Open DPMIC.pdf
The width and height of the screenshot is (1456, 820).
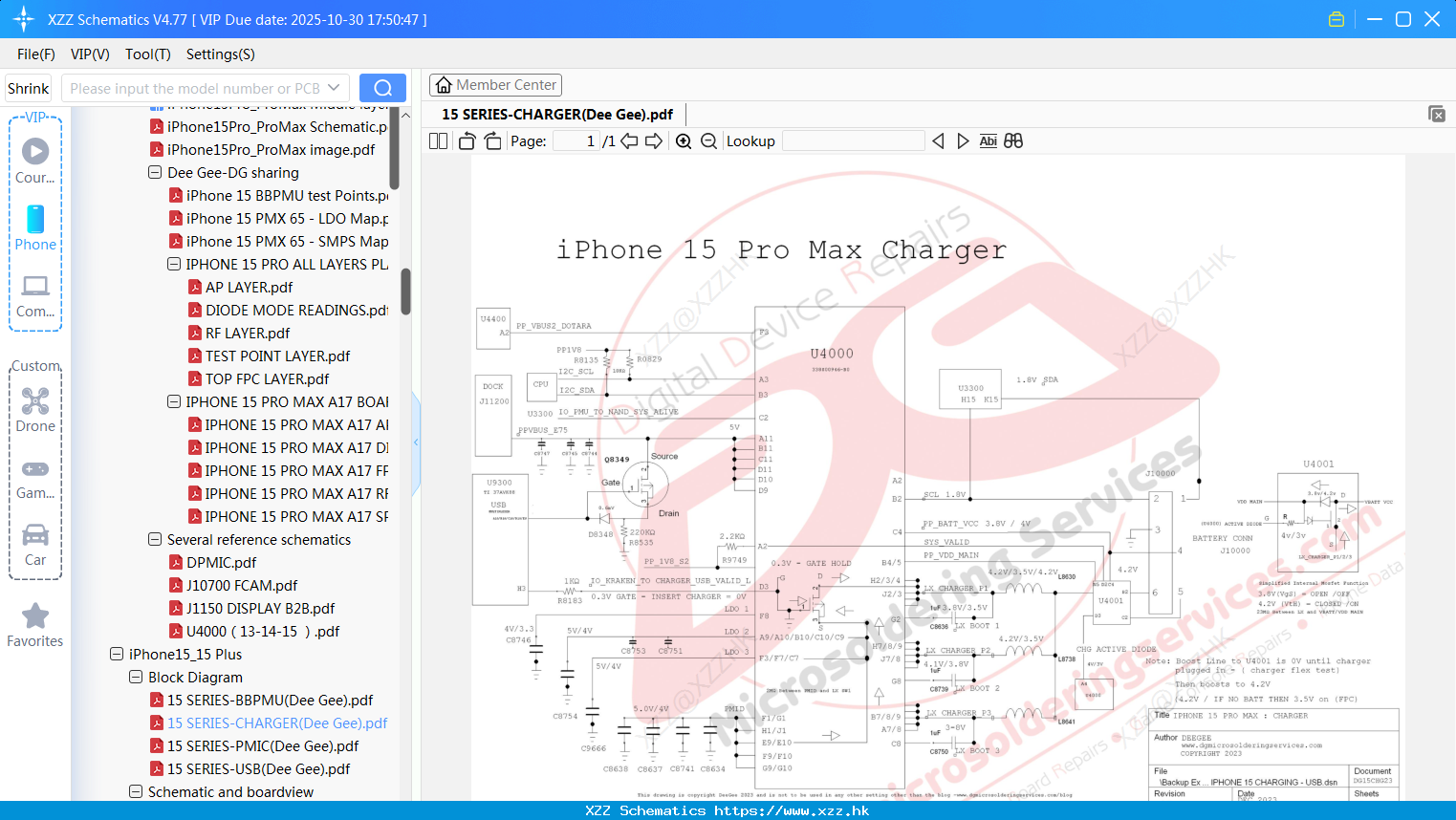tap(213, 563)
